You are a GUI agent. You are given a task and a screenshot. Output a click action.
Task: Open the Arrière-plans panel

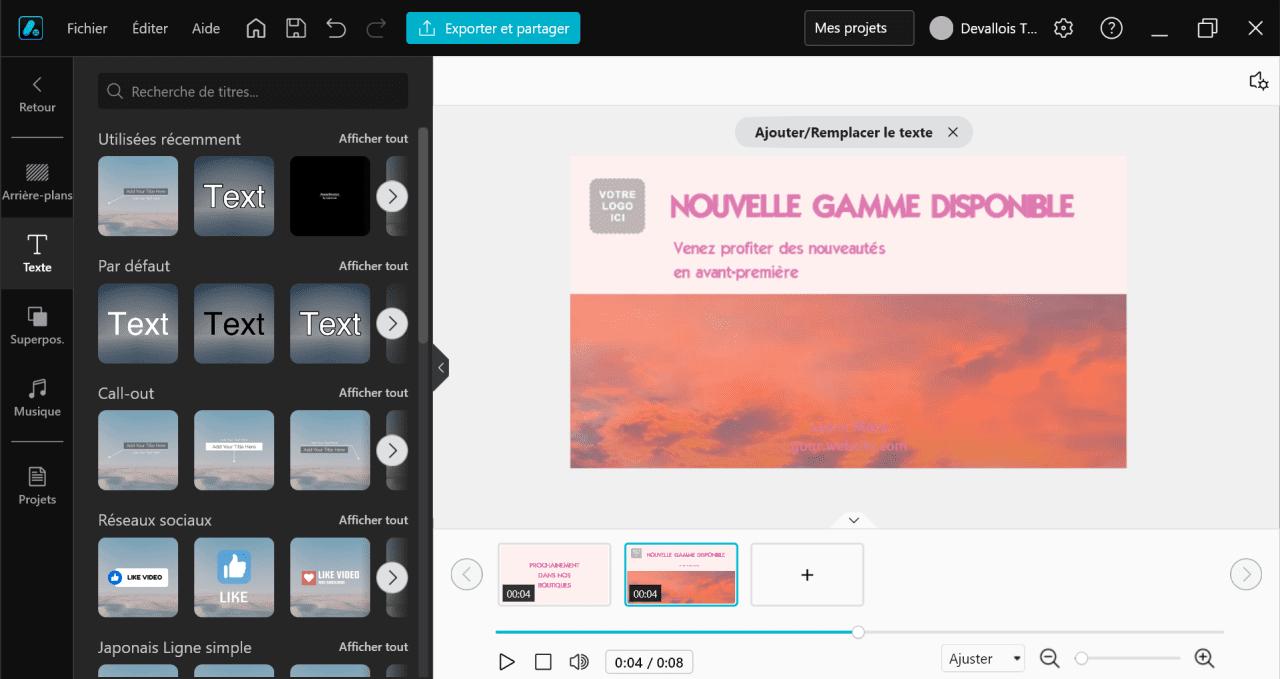coord(37,182)
